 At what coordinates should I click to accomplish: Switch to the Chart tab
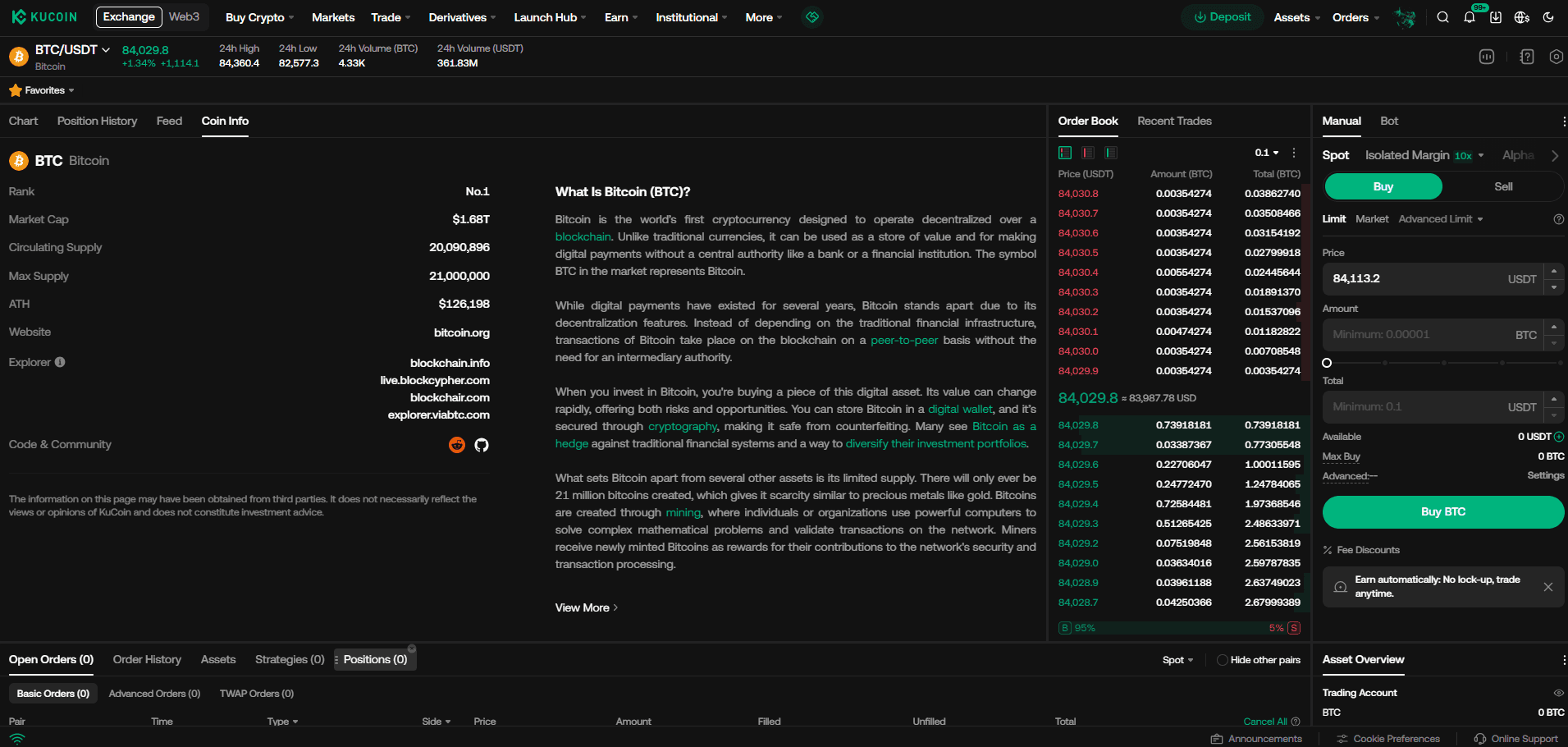pos(24,121)
